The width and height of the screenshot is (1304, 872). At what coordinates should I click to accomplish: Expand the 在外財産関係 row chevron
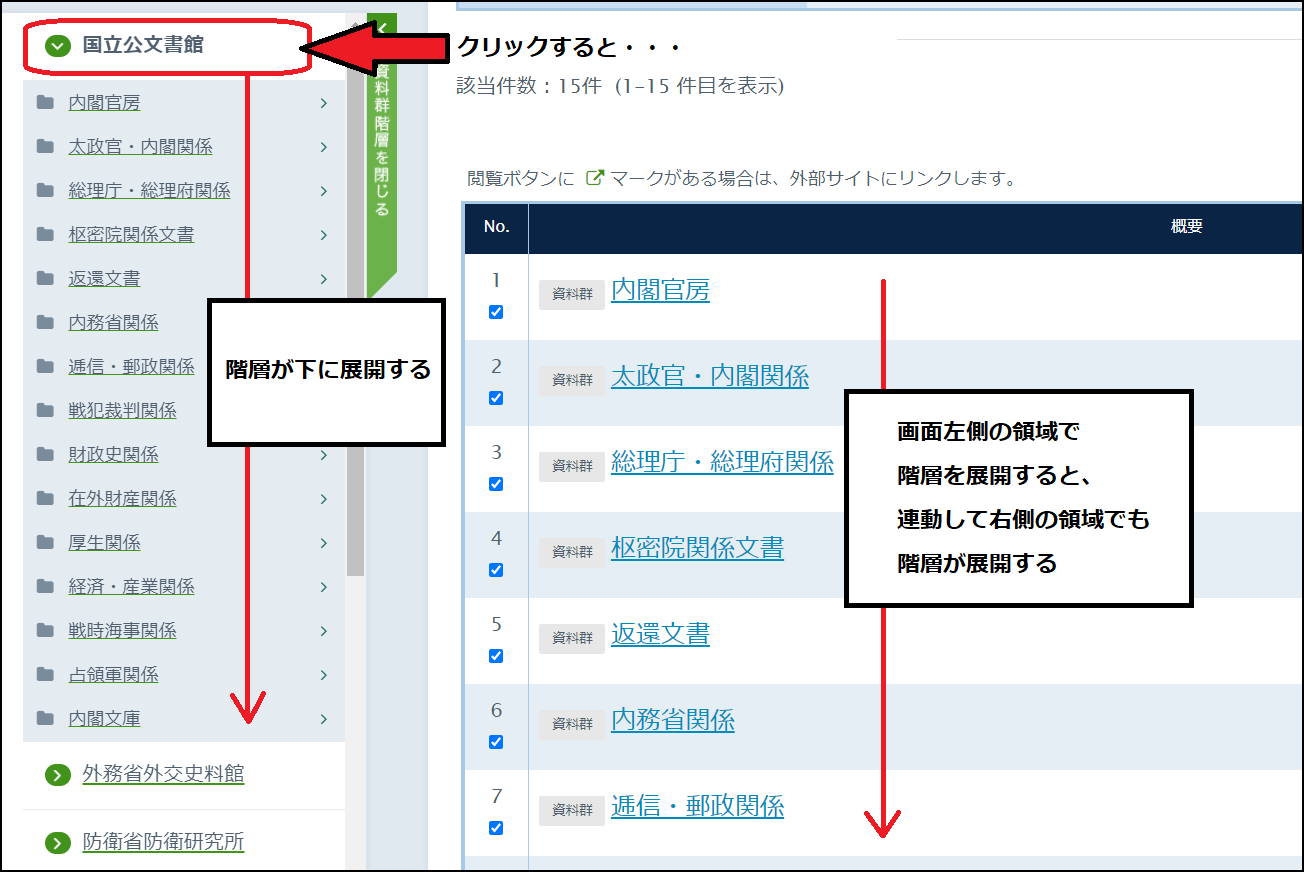[324, 499]
